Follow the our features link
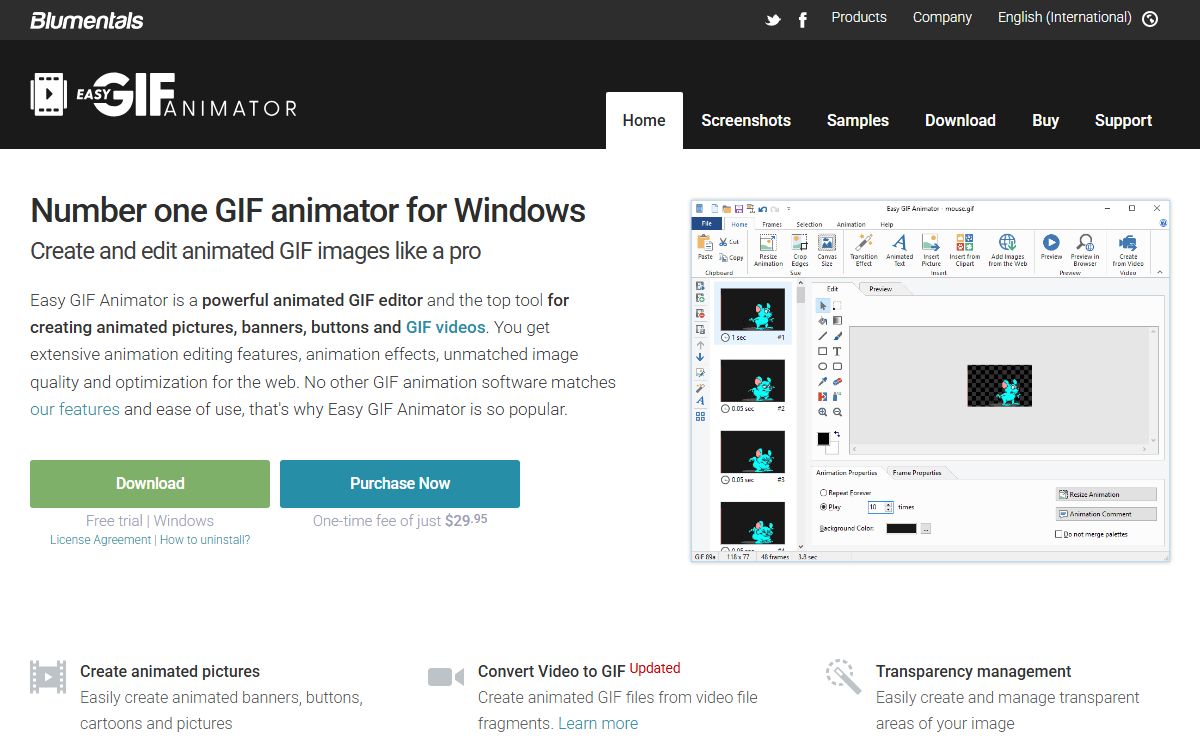Viewport: 1200px width, 740px height. [75, 409]
